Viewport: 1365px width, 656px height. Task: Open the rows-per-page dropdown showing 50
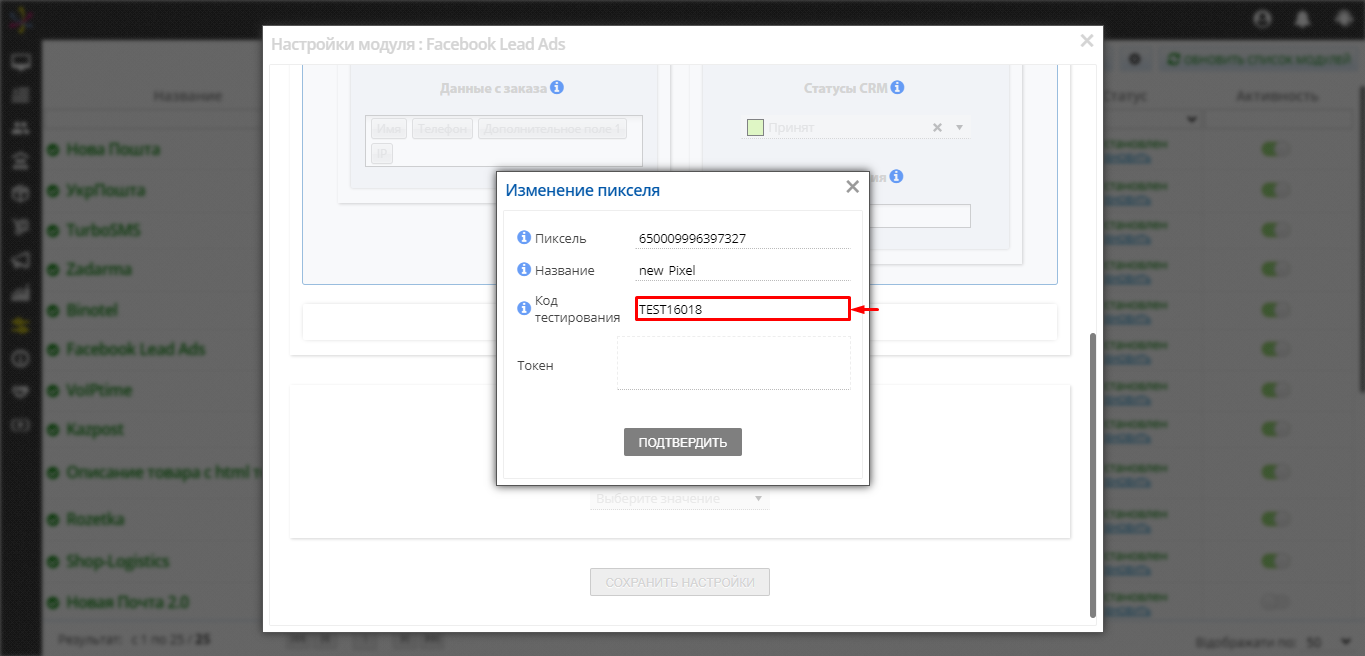[x=1328, y=641]
